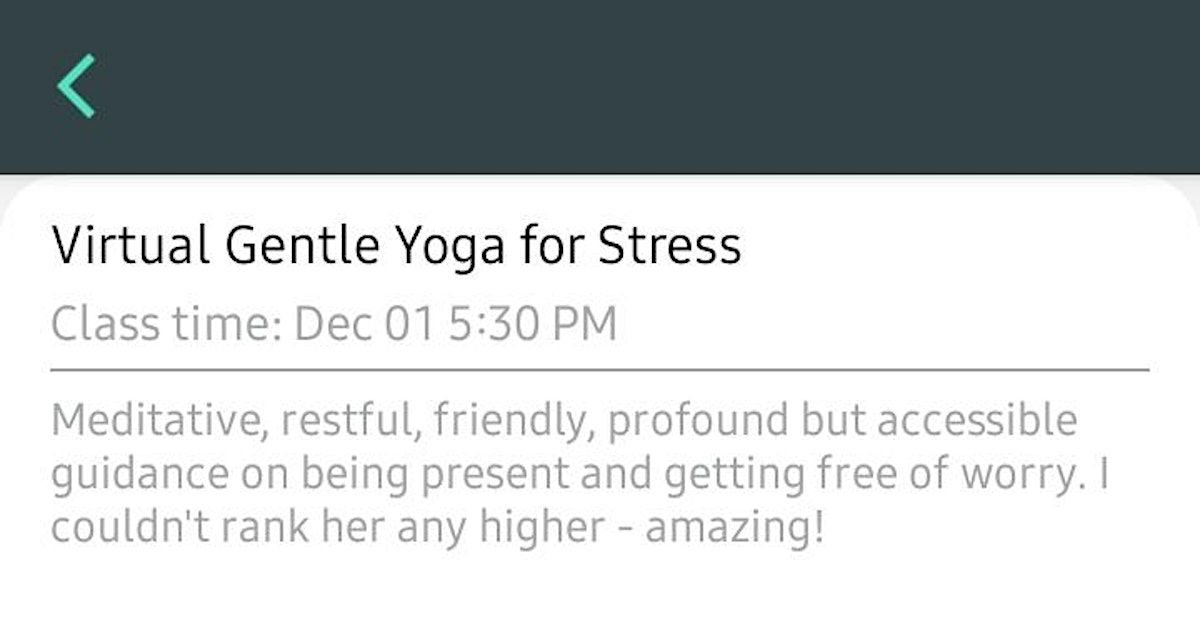This screenshot has width=1200, height=625.
Task: Click the word Stress in the title
Action: (670, 246)
